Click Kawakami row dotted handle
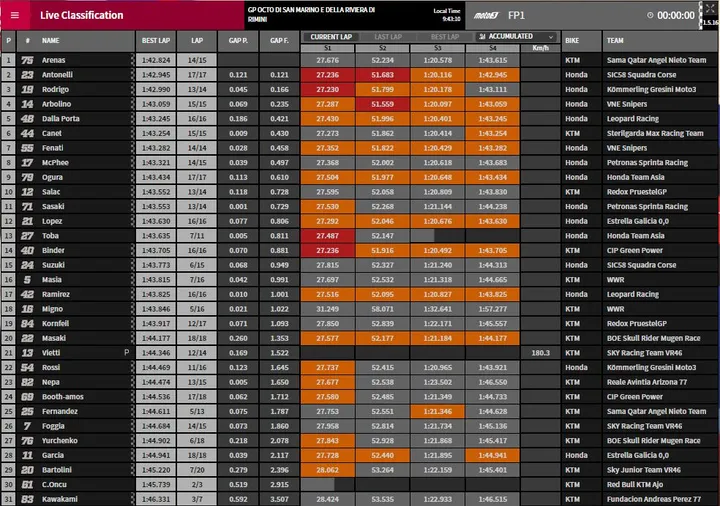The height and width of the screenshot is (506, 720). (133, 499)
